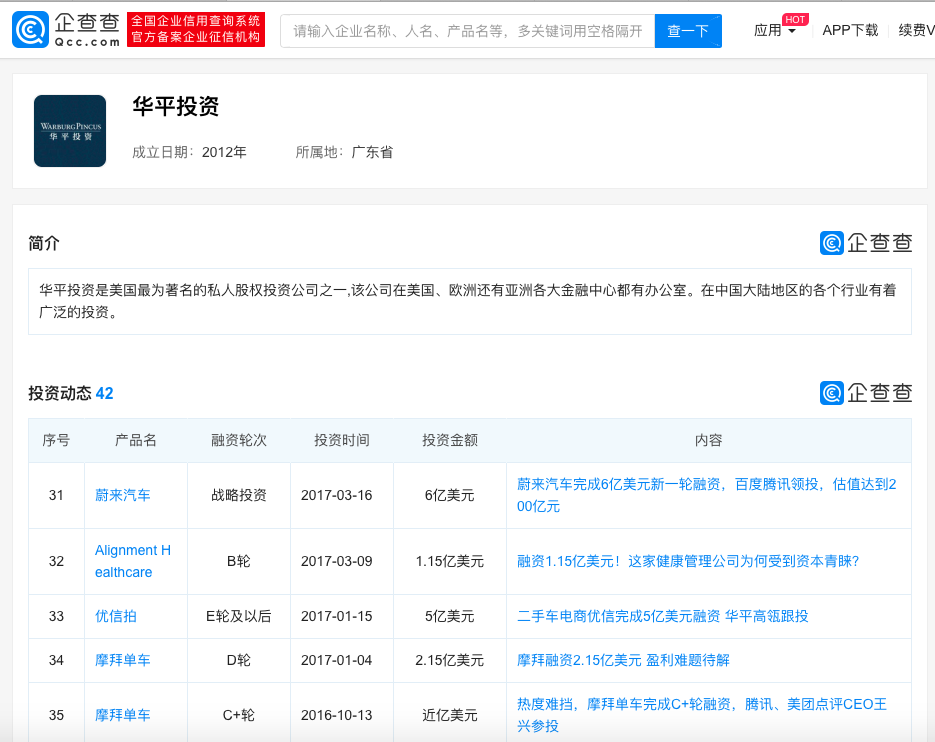The width and height of the screenshot is (935, 742).
Task: Open the 应用 dropdown menu
Action: (775, 30)
